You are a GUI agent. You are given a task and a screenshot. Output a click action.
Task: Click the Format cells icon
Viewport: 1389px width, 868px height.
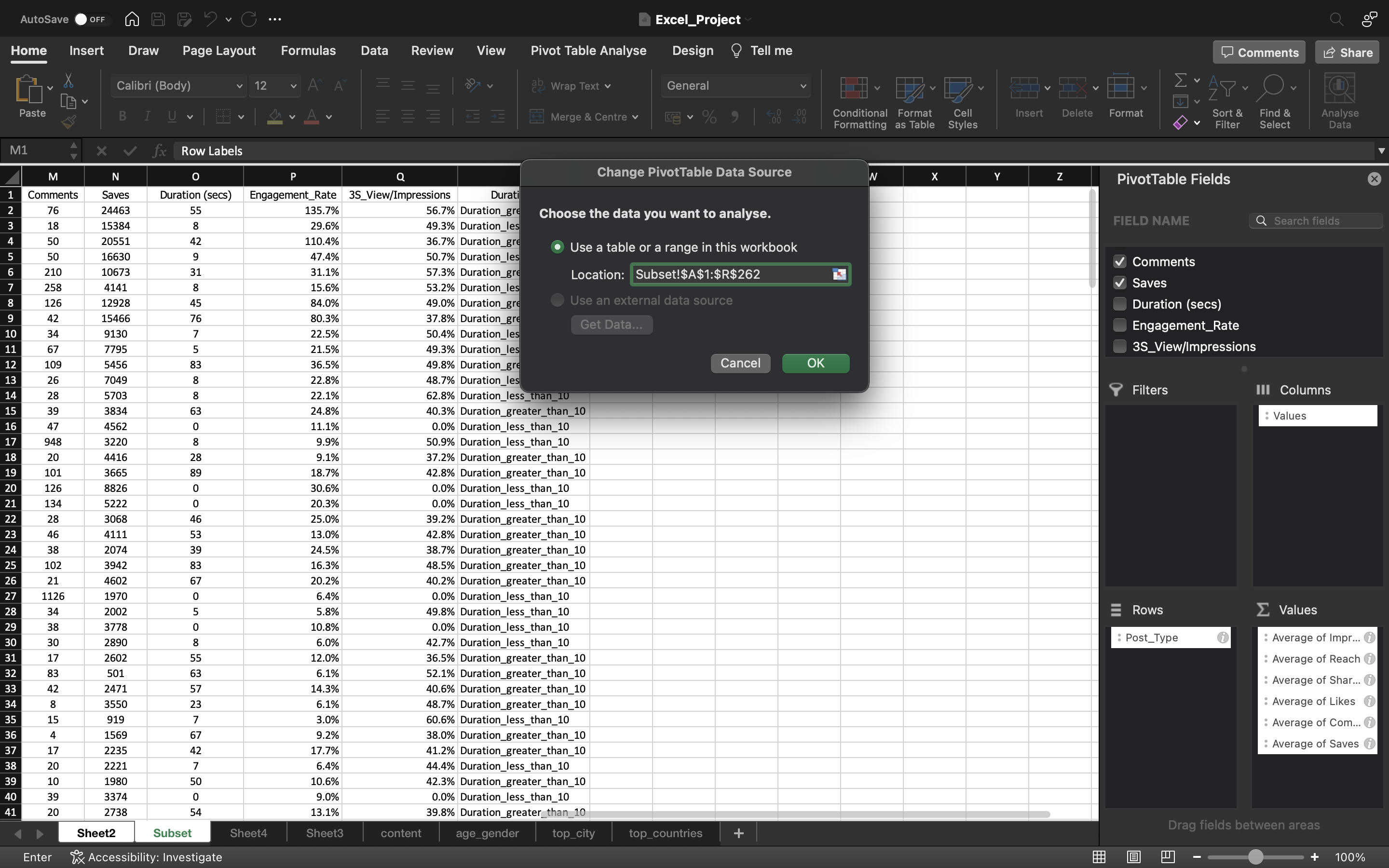click(x=1121, y=87)
